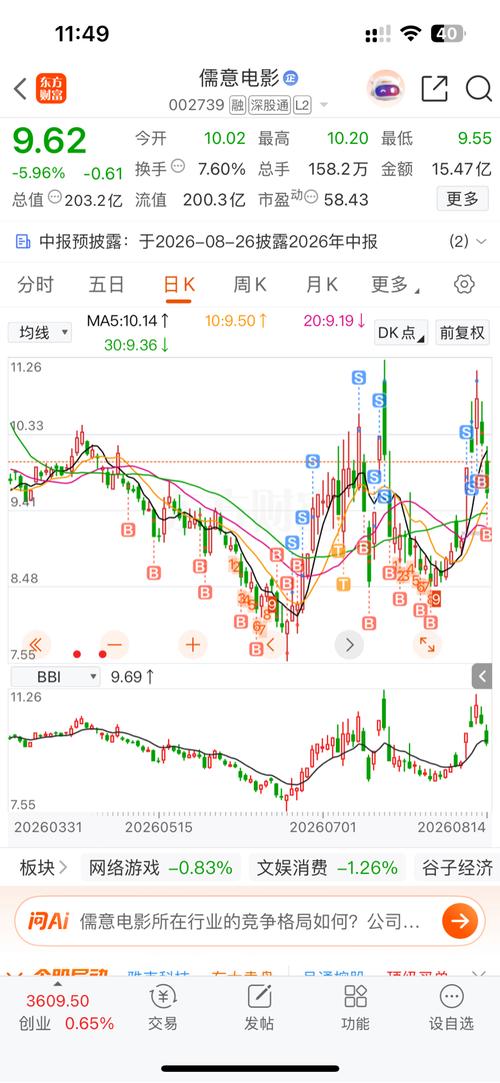
Task: Tap the 换手 info bubble icon
Action: click(178, 166)
